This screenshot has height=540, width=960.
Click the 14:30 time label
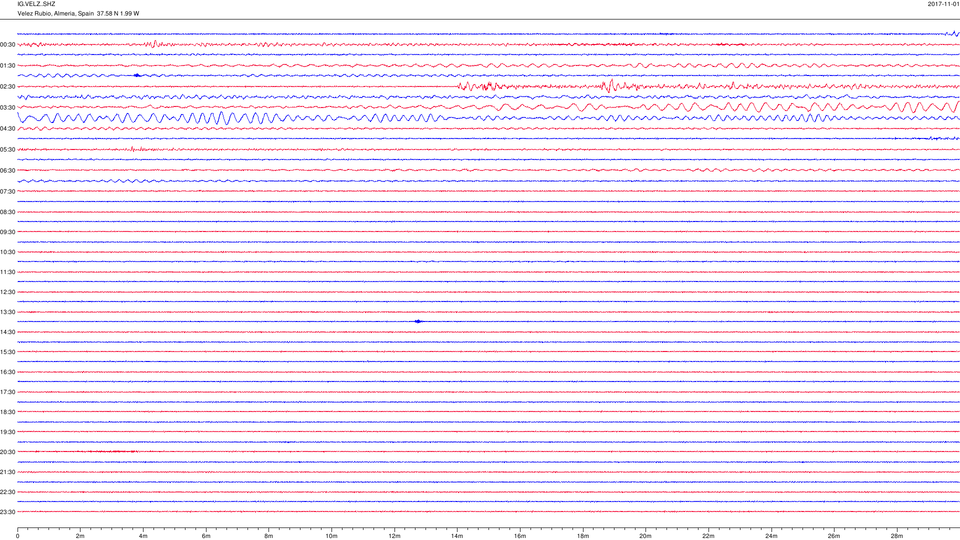click(8, 332)
